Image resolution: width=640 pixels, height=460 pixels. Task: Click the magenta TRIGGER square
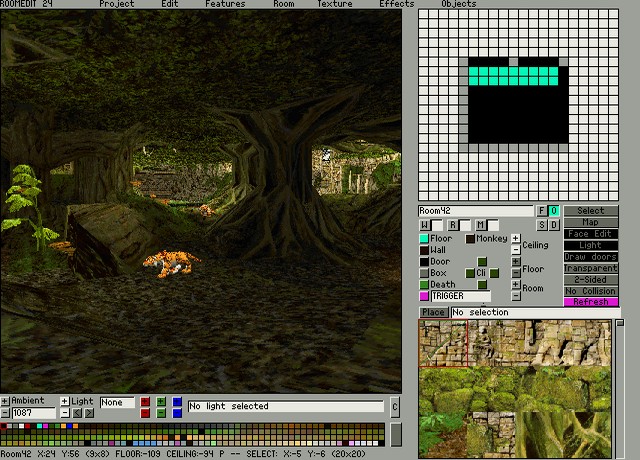coord(424,296)
